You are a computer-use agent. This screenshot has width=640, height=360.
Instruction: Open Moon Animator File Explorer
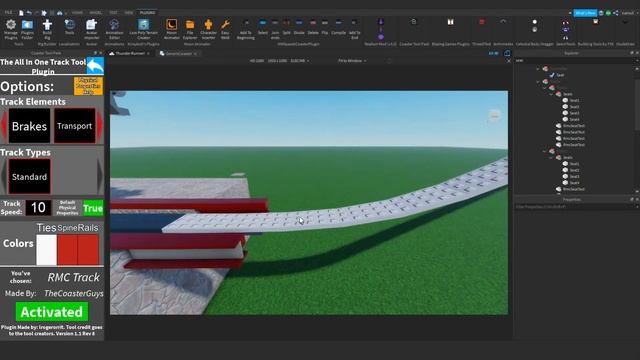tap(190, 29)
